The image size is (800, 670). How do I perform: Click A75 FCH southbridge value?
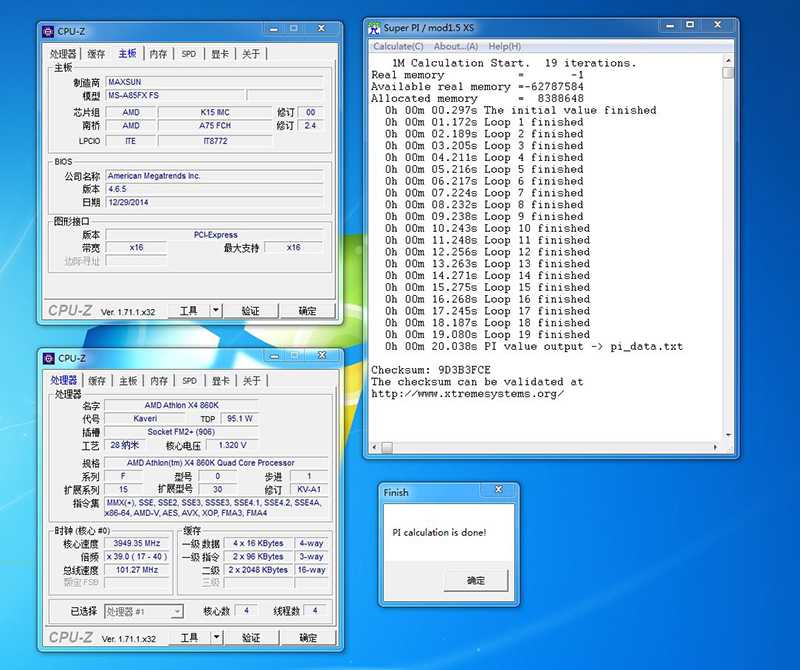pos(215,126)
